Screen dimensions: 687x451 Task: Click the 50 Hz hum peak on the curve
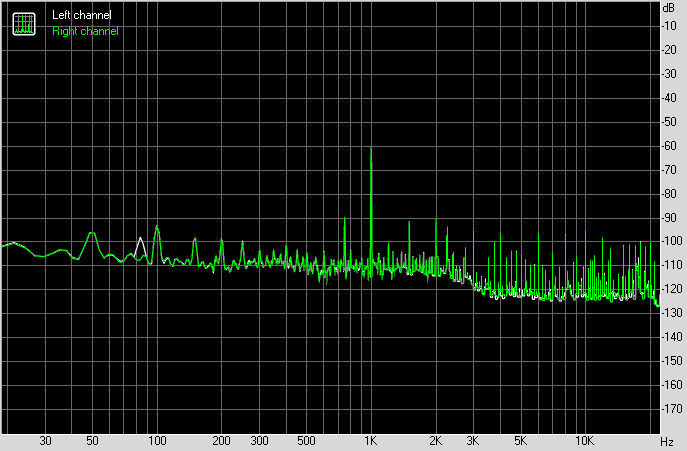click(x=92, y=233)
